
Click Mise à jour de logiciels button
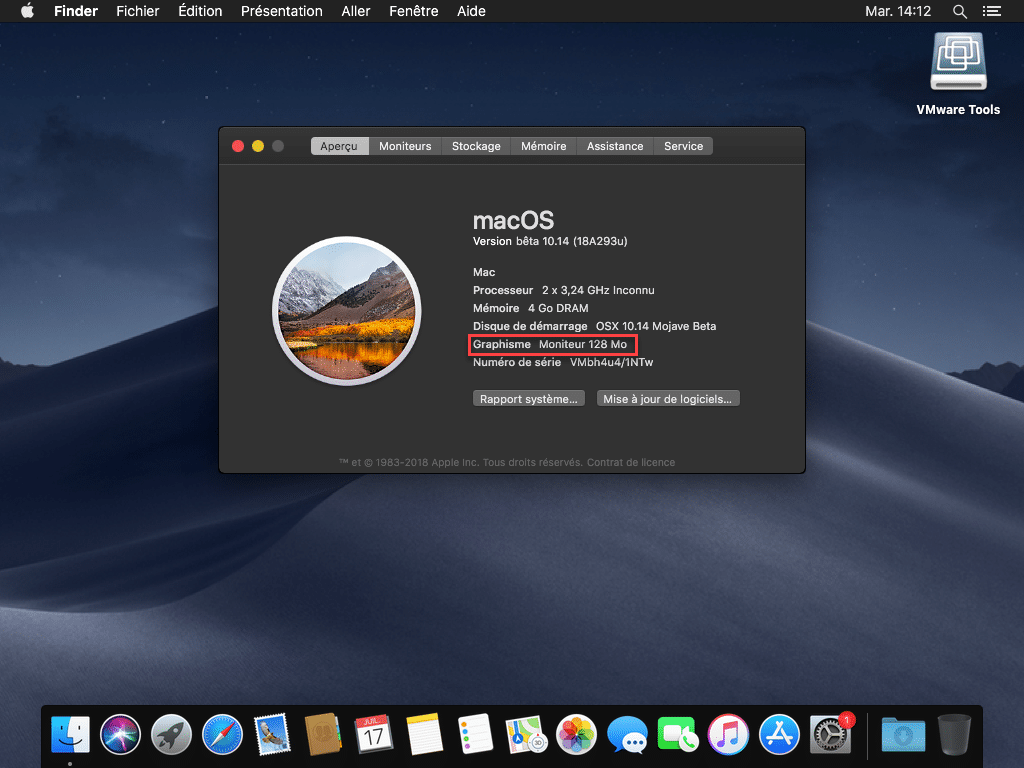[667, 398]
